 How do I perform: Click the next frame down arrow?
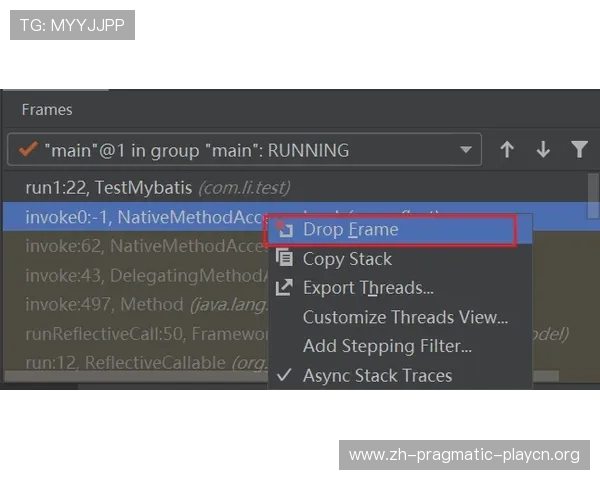[x=543, y=150]
